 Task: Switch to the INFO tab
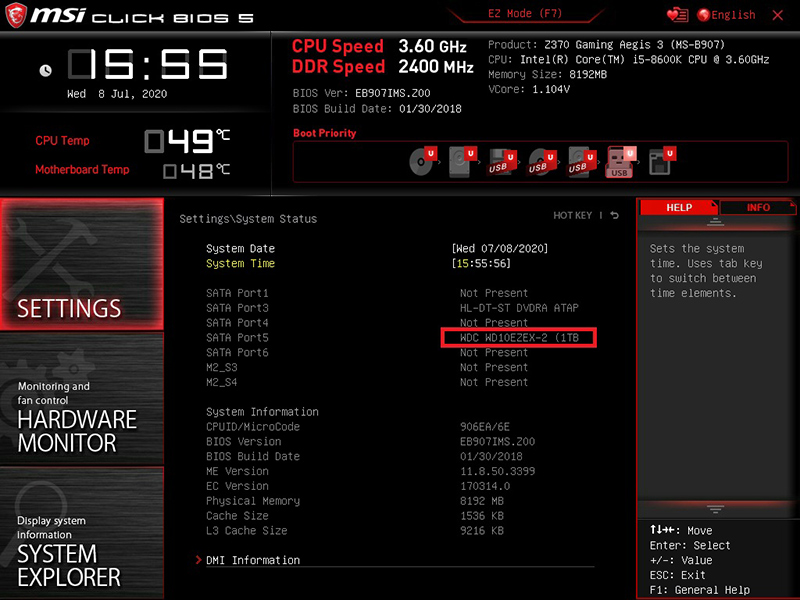758,207
